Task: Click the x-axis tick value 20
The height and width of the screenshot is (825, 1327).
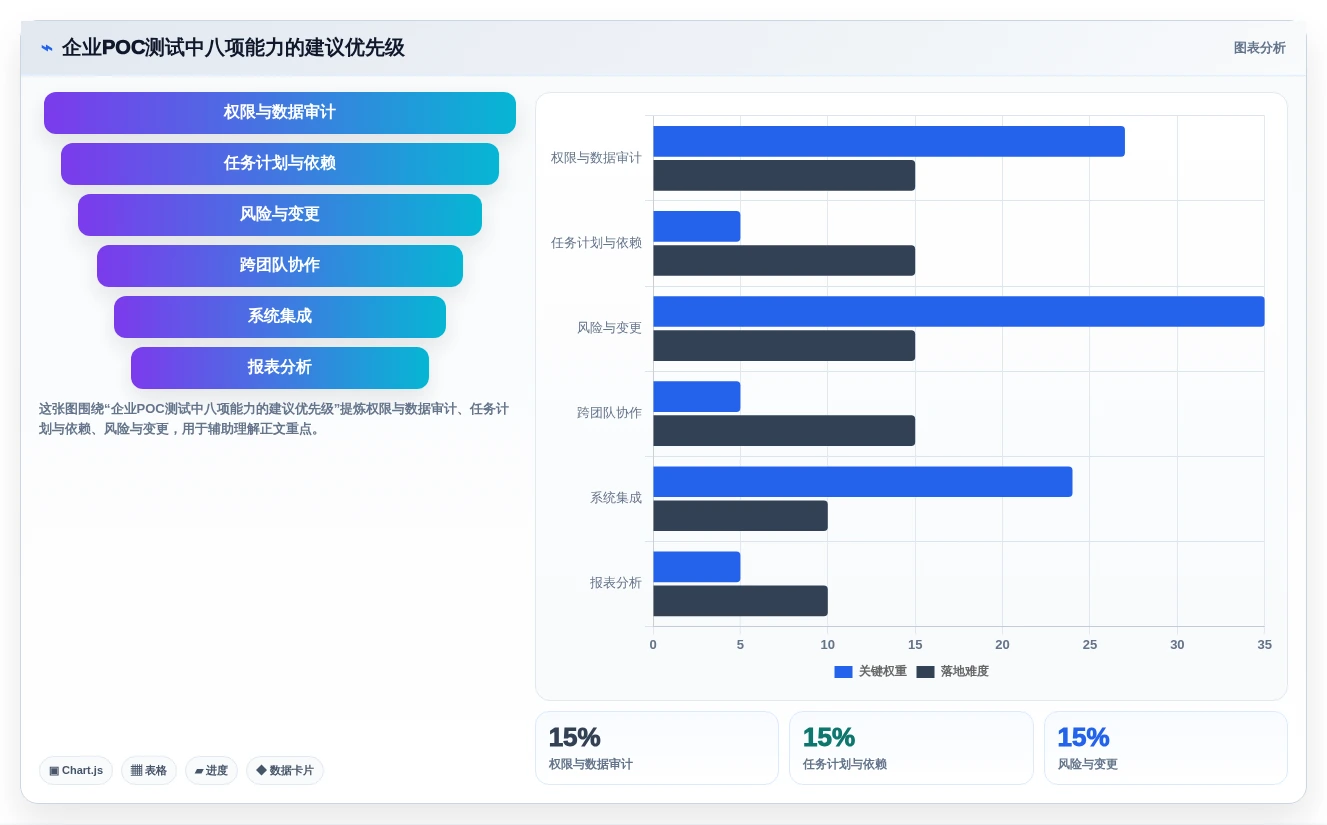Action: coord(1002,645)
